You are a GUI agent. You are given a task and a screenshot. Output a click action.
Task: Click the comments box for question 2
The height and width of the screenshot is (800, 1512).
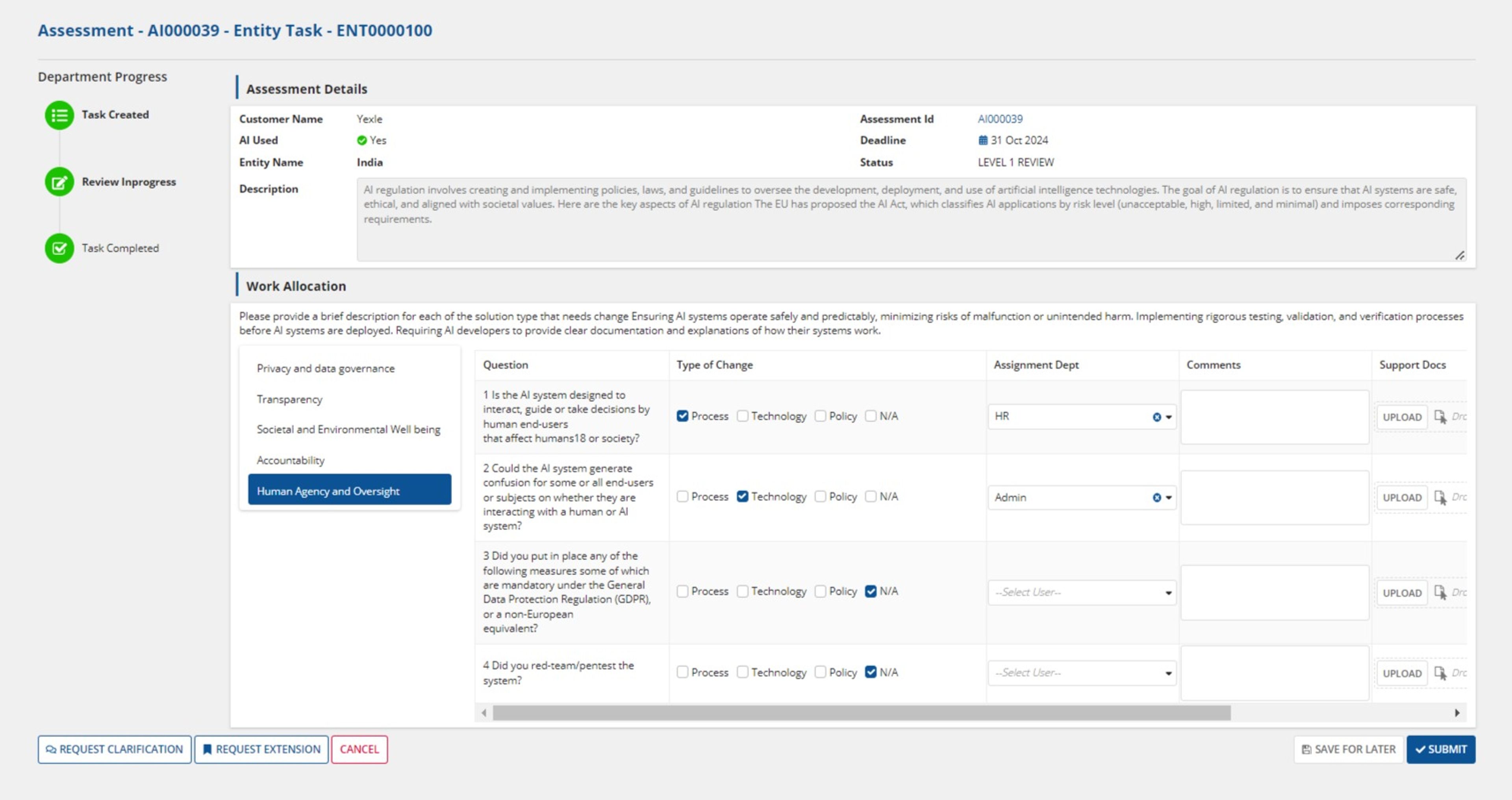pyautogui.click(x=1274, y=497)
